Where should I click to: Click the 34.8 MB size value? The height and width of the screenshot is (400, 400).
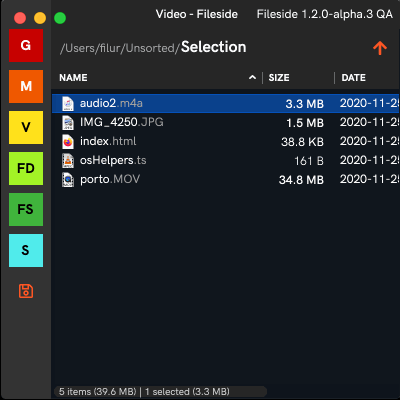pyautogui.click(x=301, y=180)
